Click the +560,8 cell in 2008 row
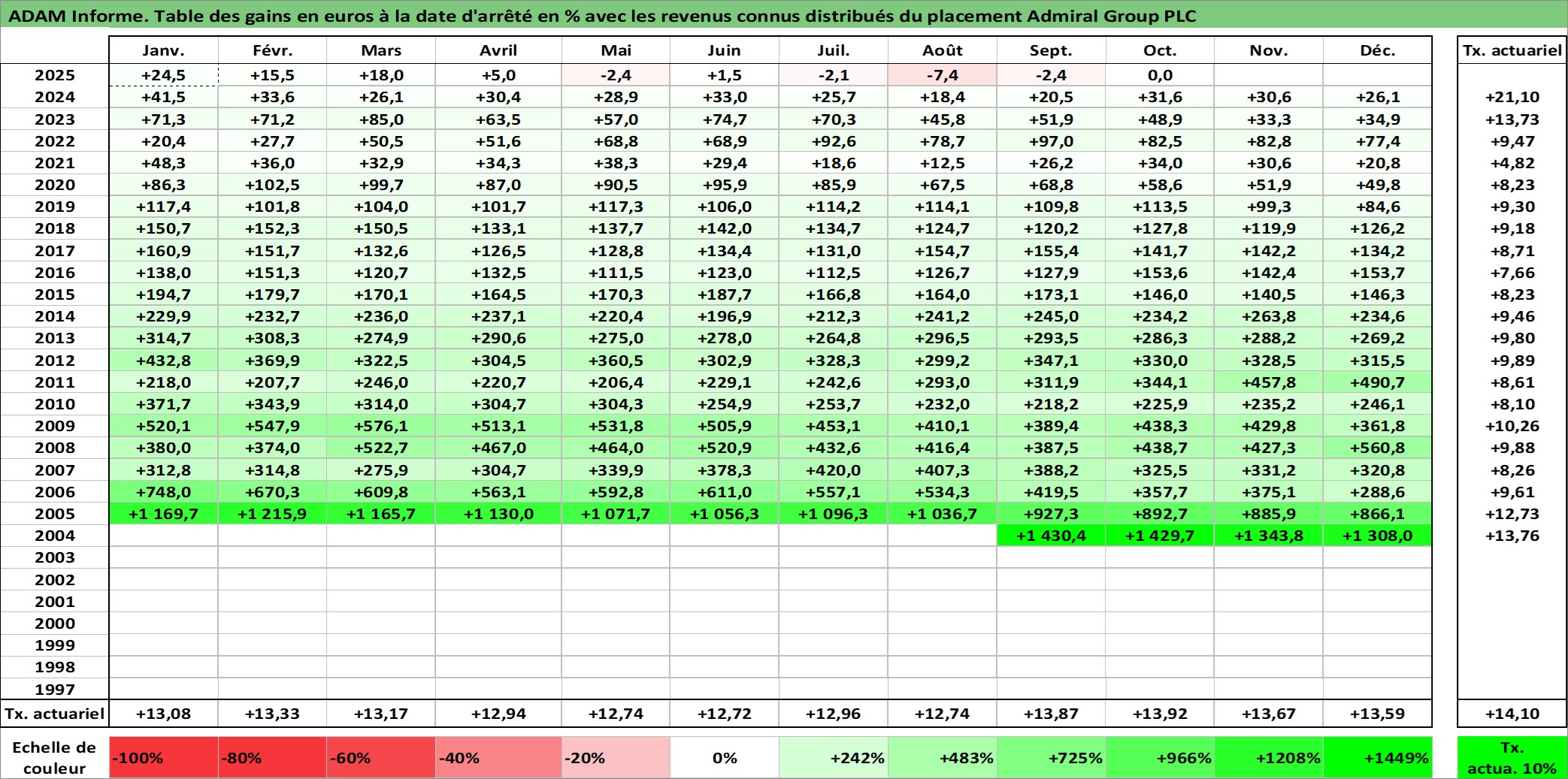 coord(1377,448)
